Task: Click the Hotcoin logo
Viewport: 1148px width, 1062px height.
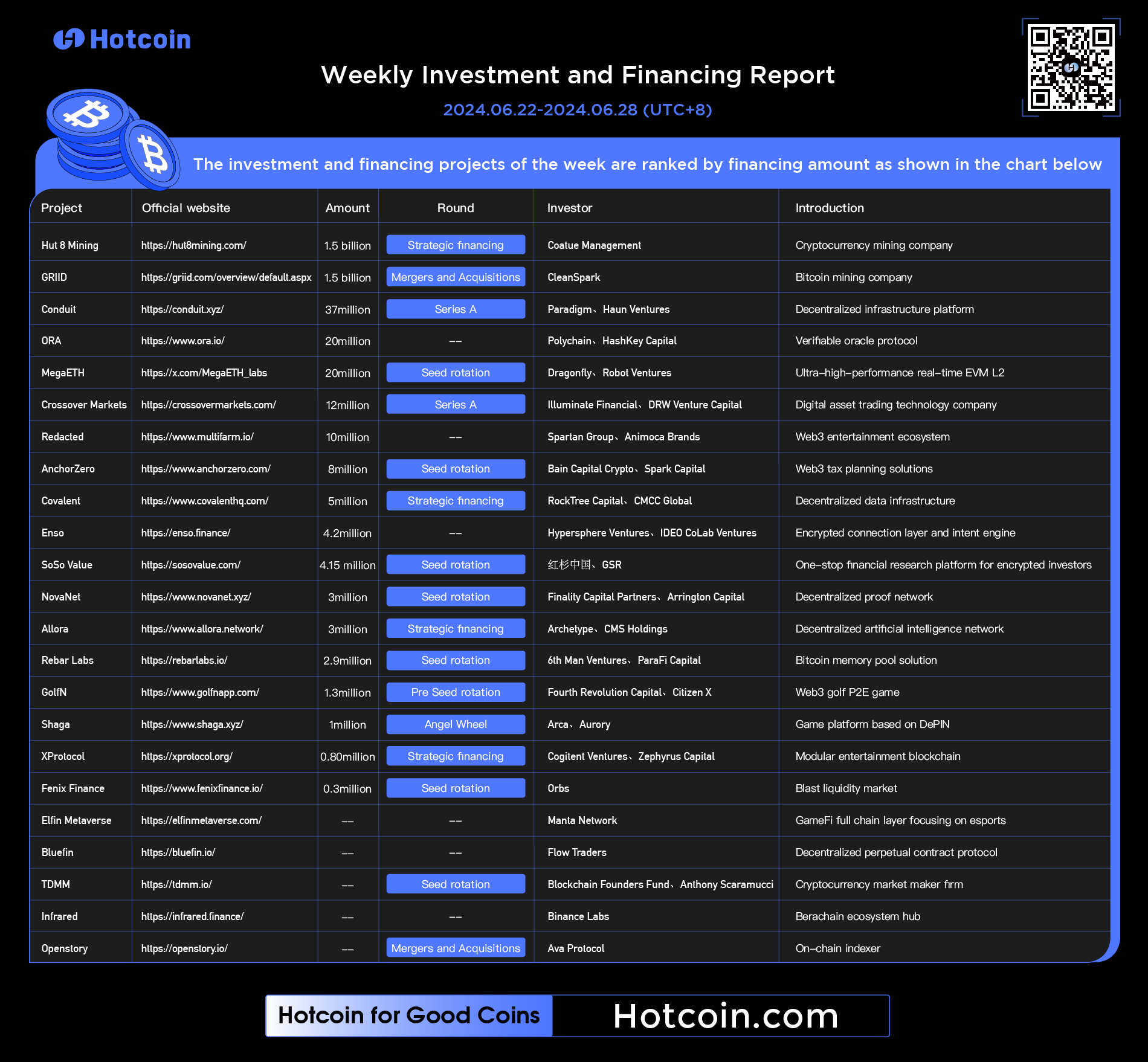Action: point(122,39)
